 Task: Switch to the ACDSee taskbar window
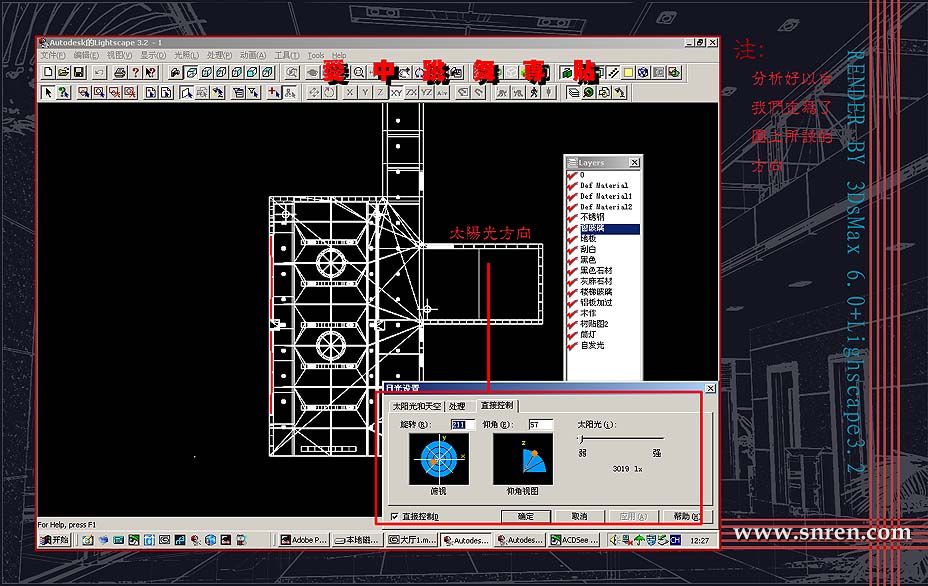(x=574, y=540)
